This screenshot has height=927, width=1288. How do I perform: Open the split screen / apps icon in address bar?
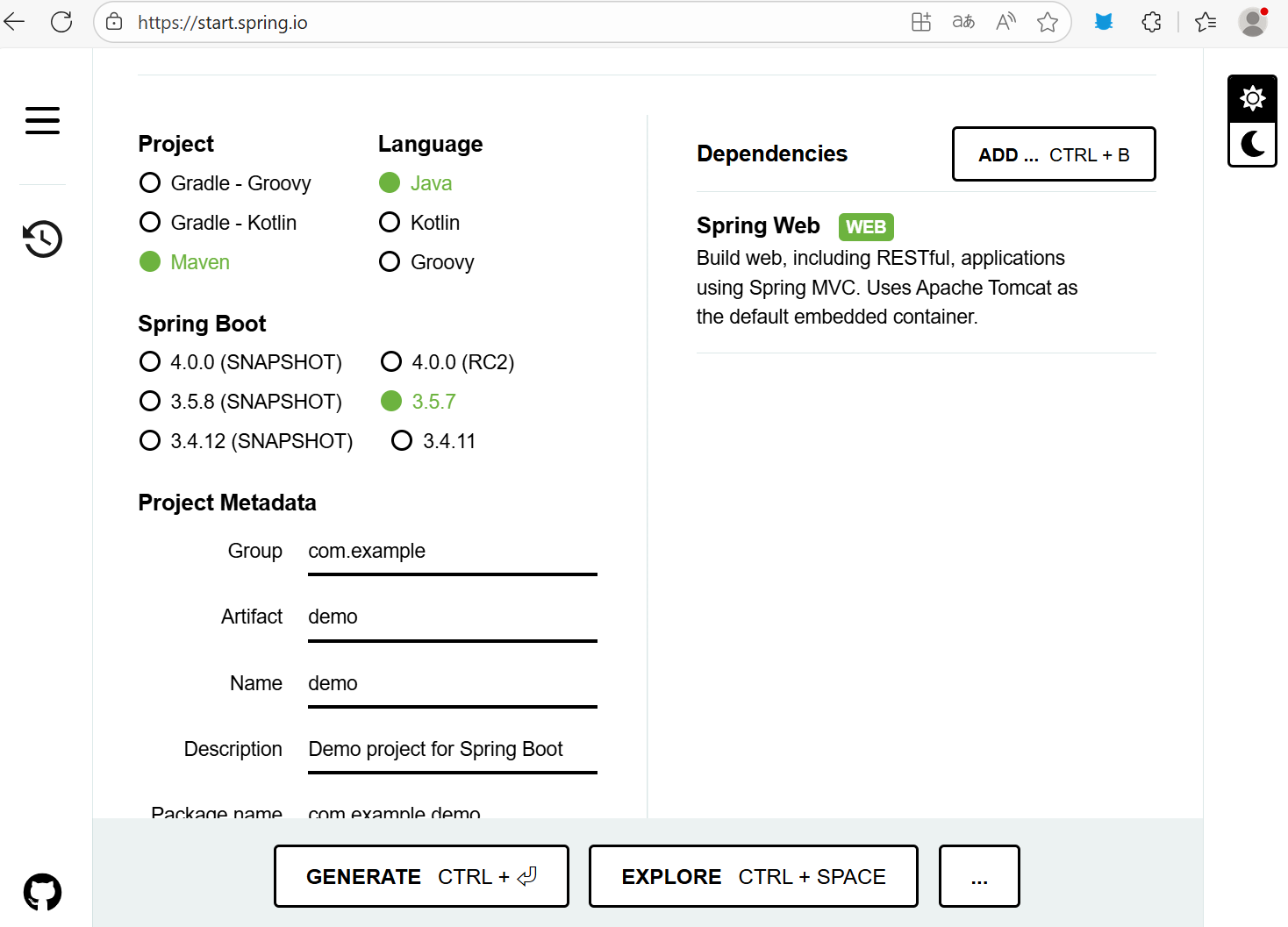920,22
